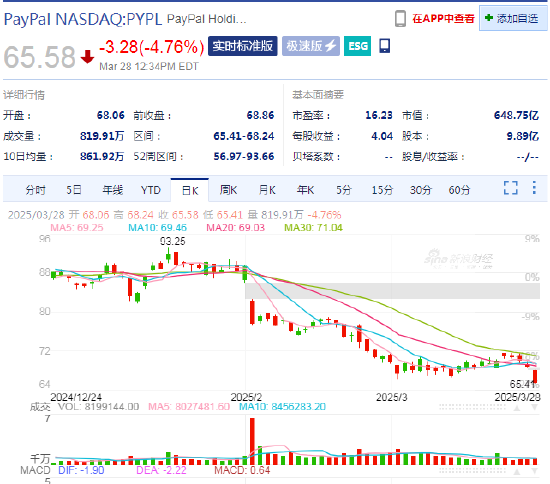Click the mobile device icon after ESG

point(384,46)
